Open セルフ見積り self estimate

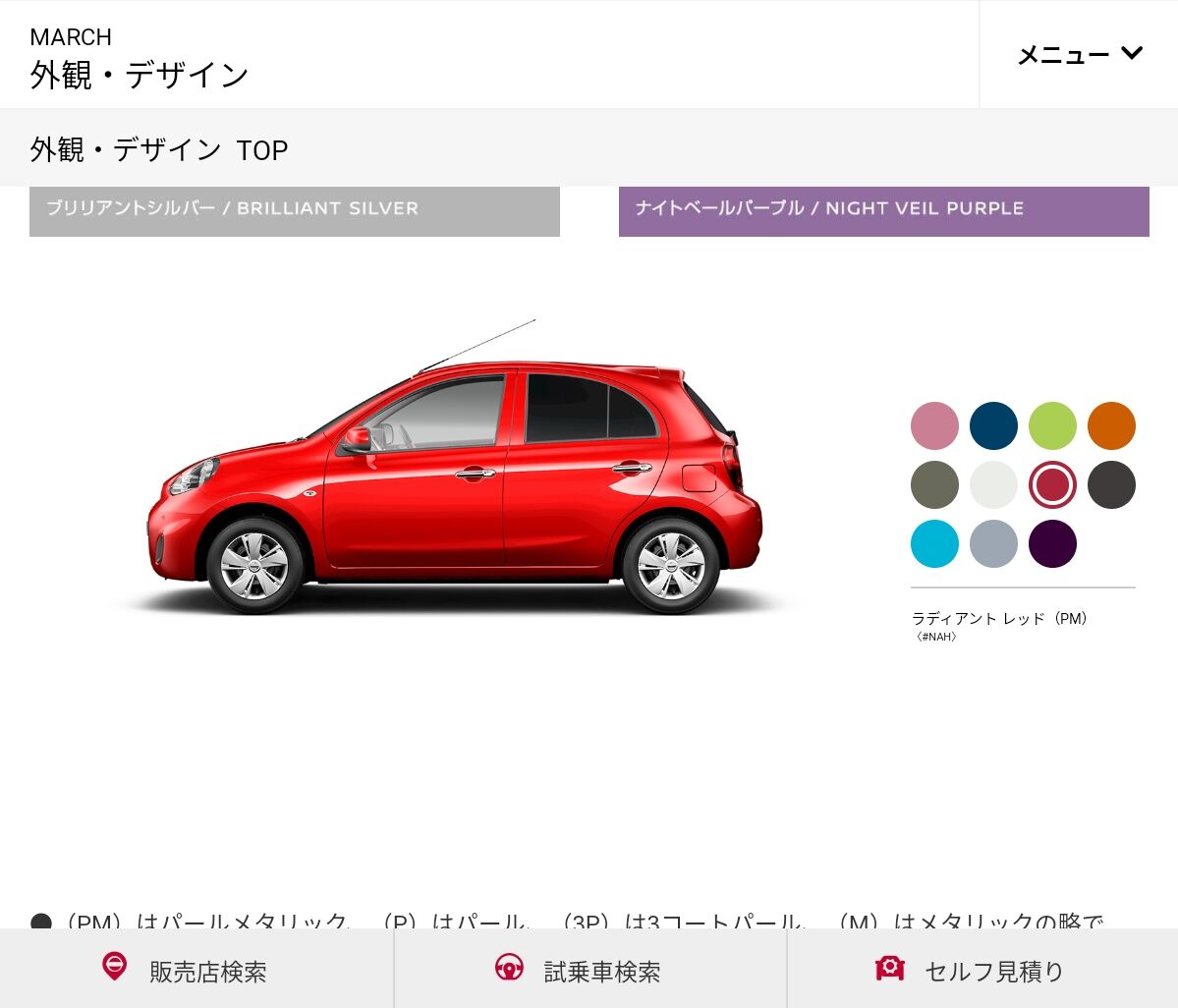click(x=982, y=969)
